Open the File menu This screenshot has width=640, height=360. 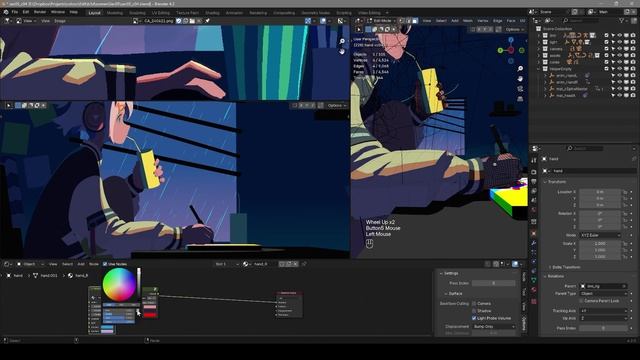coord(15,12)
